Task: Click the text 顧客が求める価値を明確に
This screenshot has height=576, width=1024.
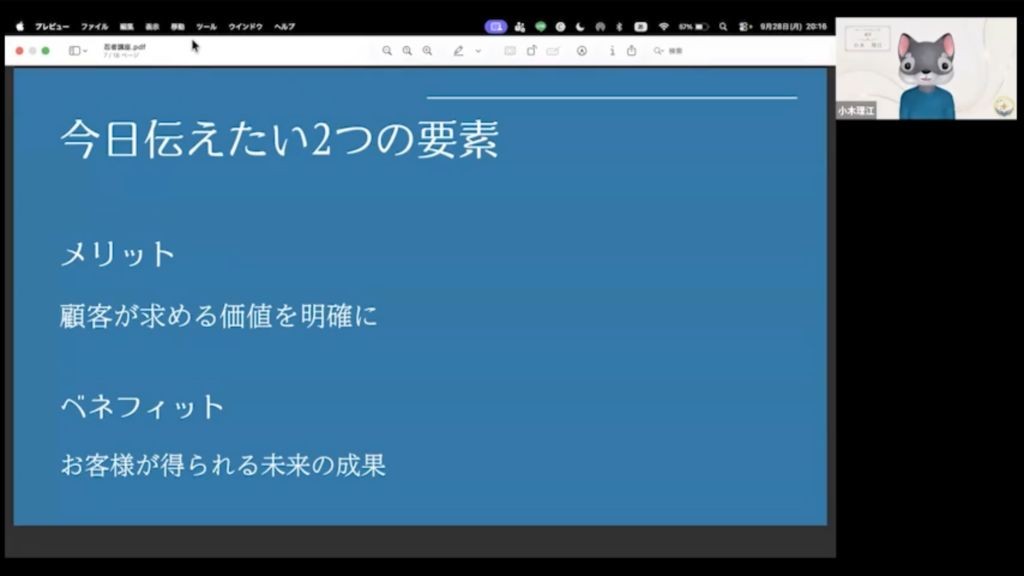Action: (219, 315)
